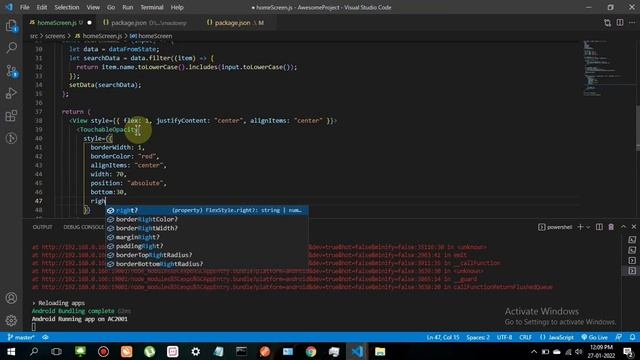Image resolution: width=640 pixels, height=360 pixels.
Task: Open the Terminal menu
Action: (151, 7)
